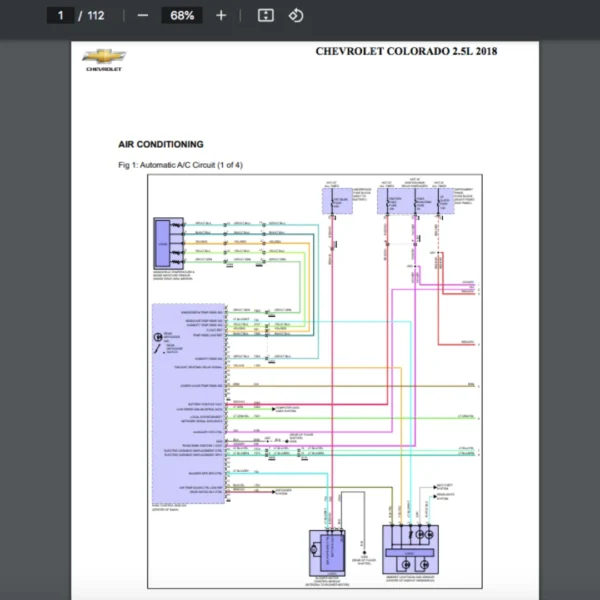Viewport: 600px width, 600px height.
Task: Click the Chevrolet bowtie logo
Action: coord(104,59)
